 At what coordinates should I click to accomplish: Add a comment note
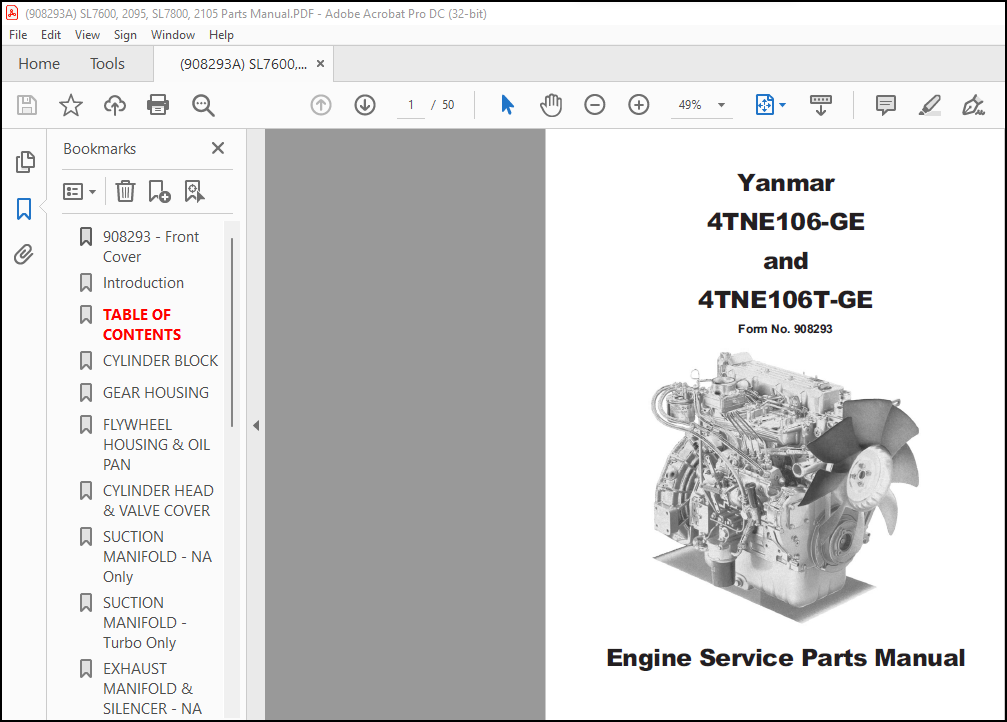[886, 105]
